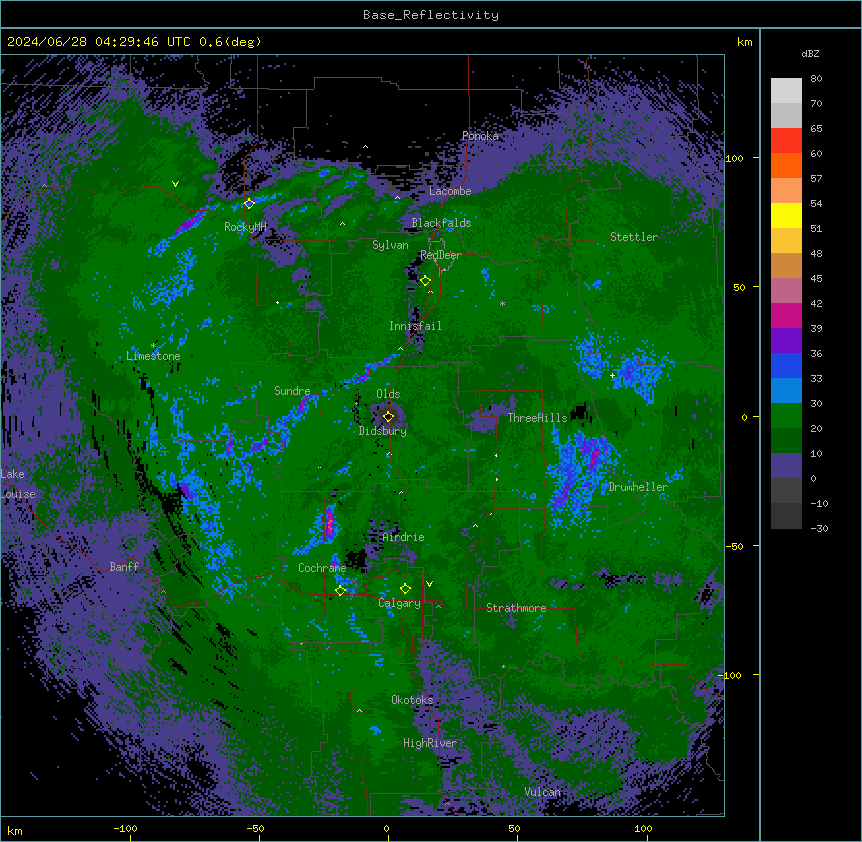Click the 80 value in dBZ legend
This screenshot has width=862, height=842.
(816, 79)
